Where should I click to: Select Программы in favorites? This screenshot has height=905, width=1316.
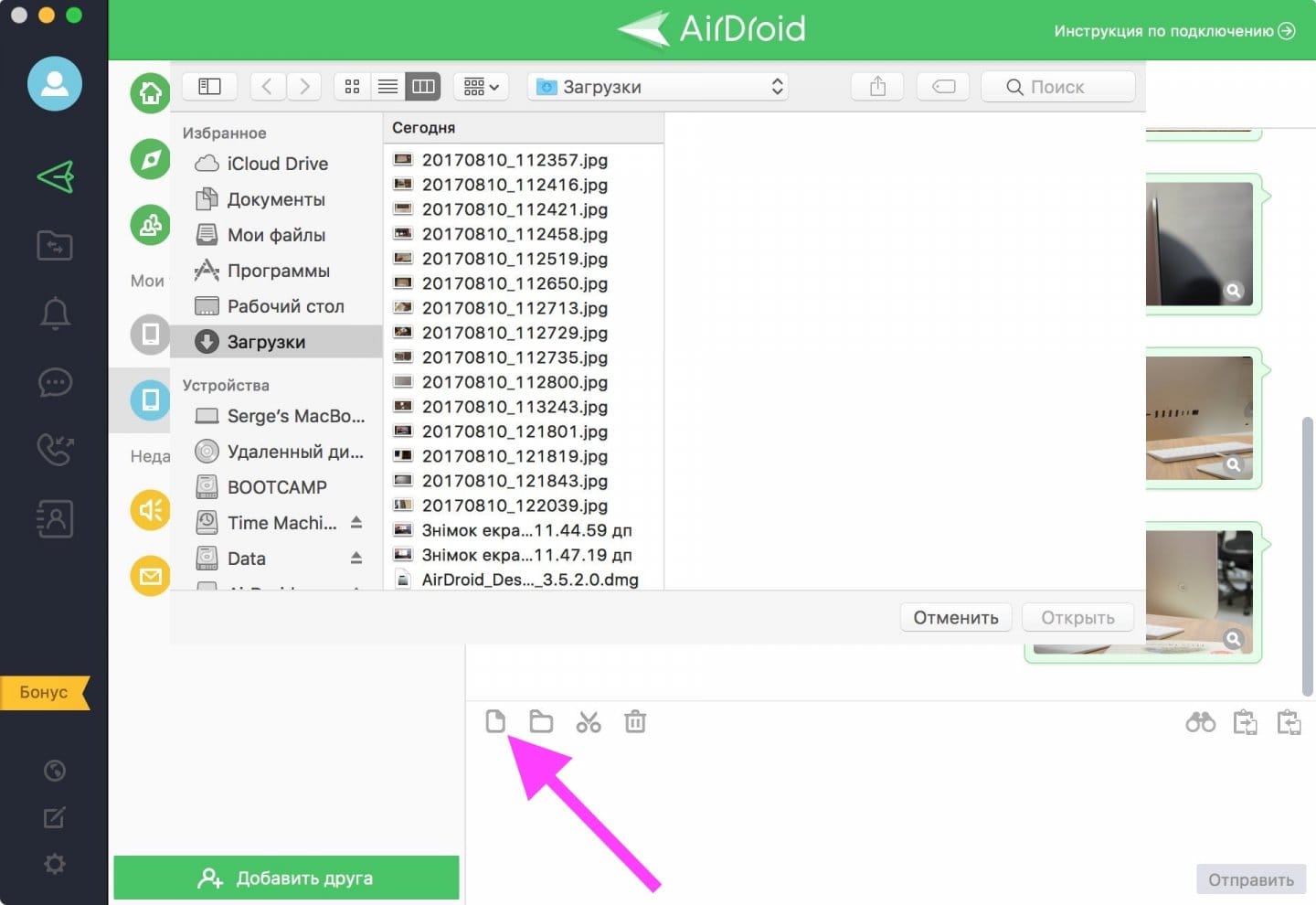tap(276, 271)
